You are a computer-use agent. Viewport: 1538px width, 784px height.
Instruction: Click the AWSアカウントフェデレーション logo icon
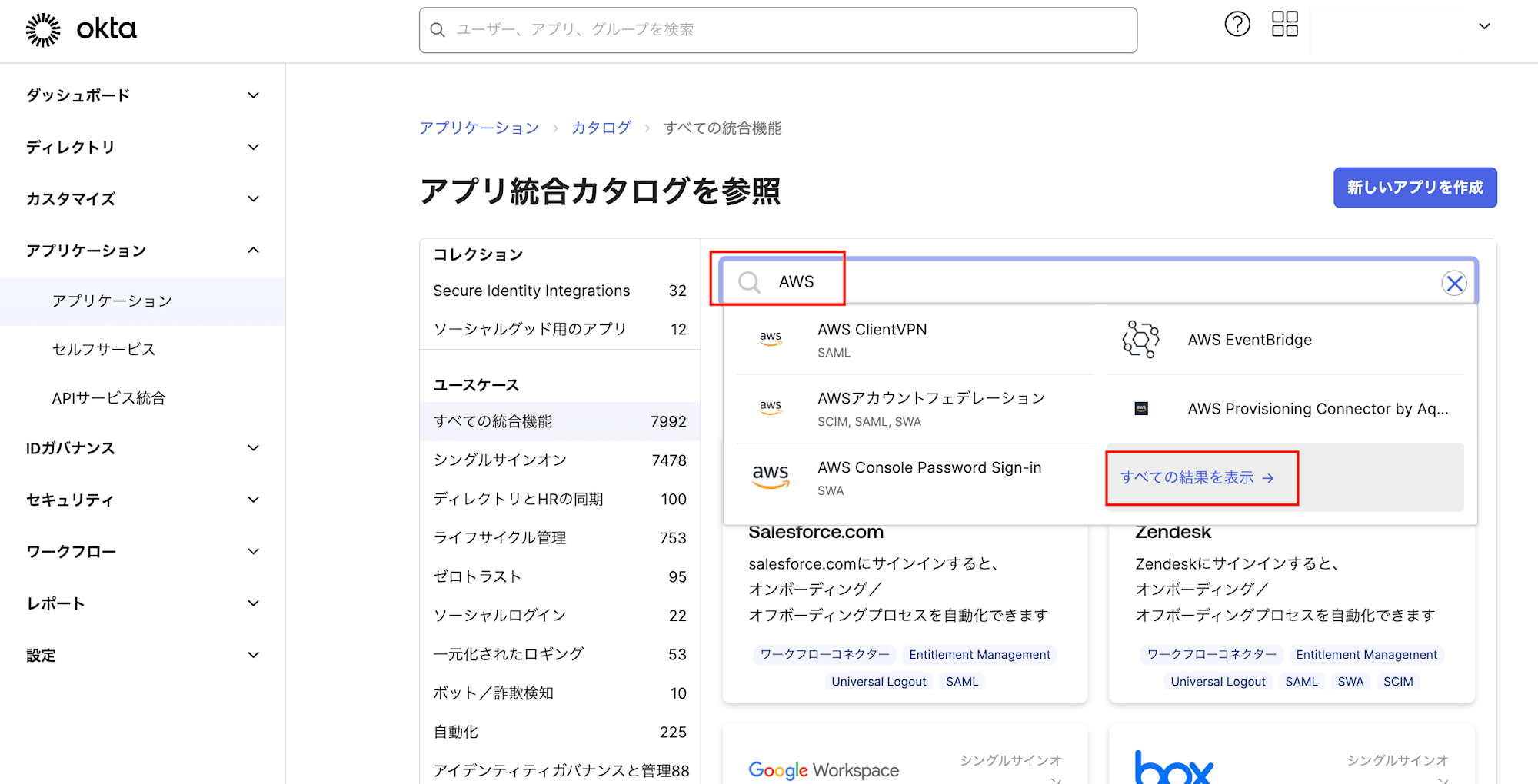coord(771,407)
